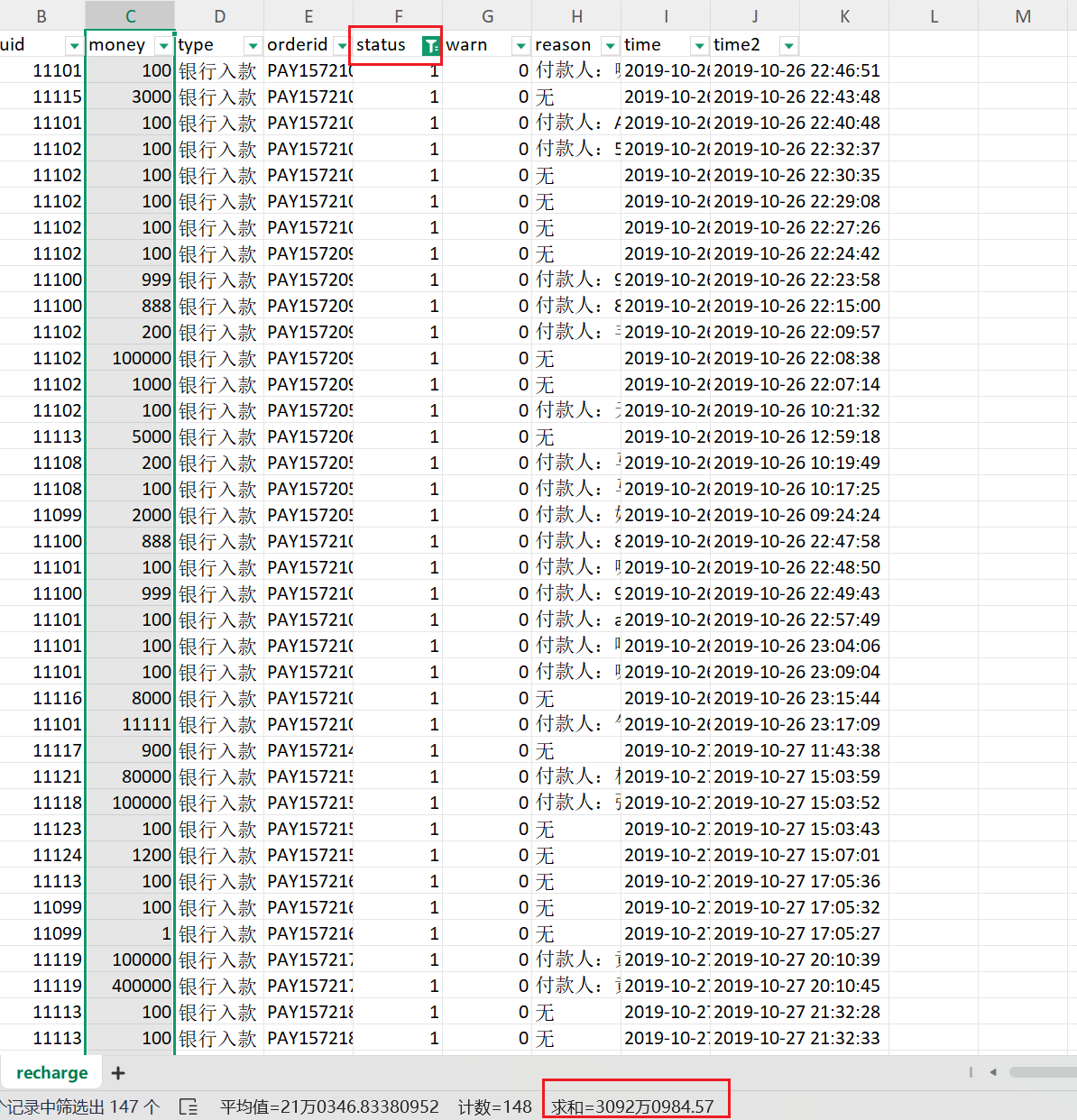The image size is (1077, 1120).
Task: Open the money column filter dropdown
Action: tap(163, 46)
